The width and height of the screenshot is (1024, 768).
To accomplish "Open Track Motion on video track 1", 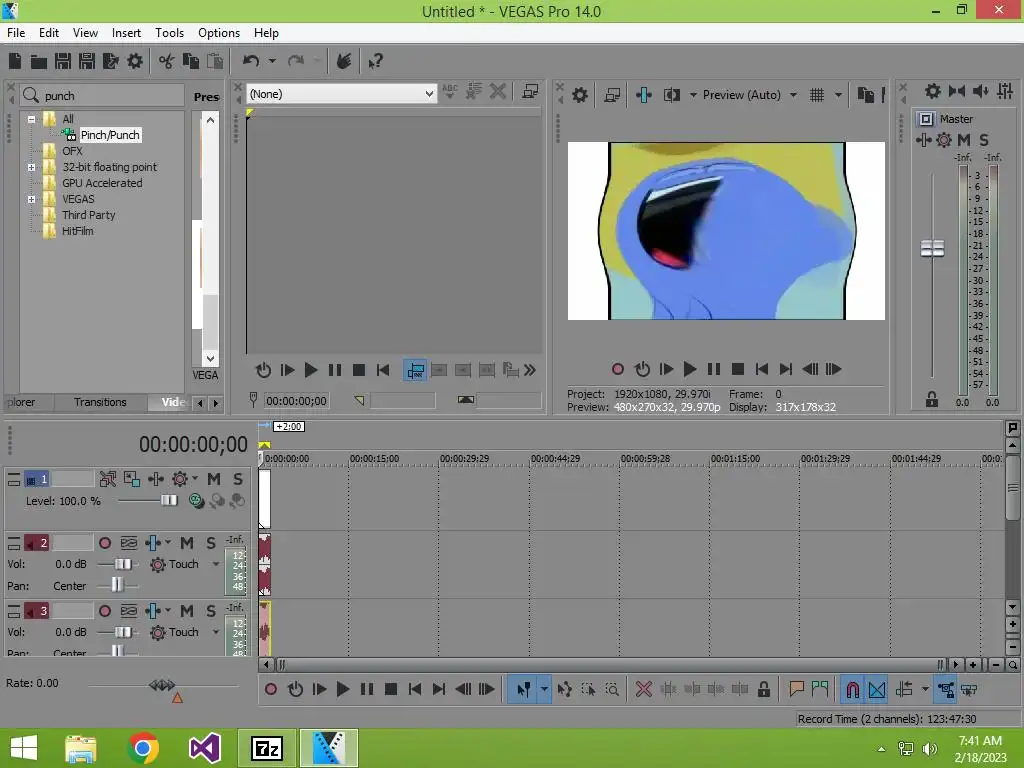I will (131, 479).
